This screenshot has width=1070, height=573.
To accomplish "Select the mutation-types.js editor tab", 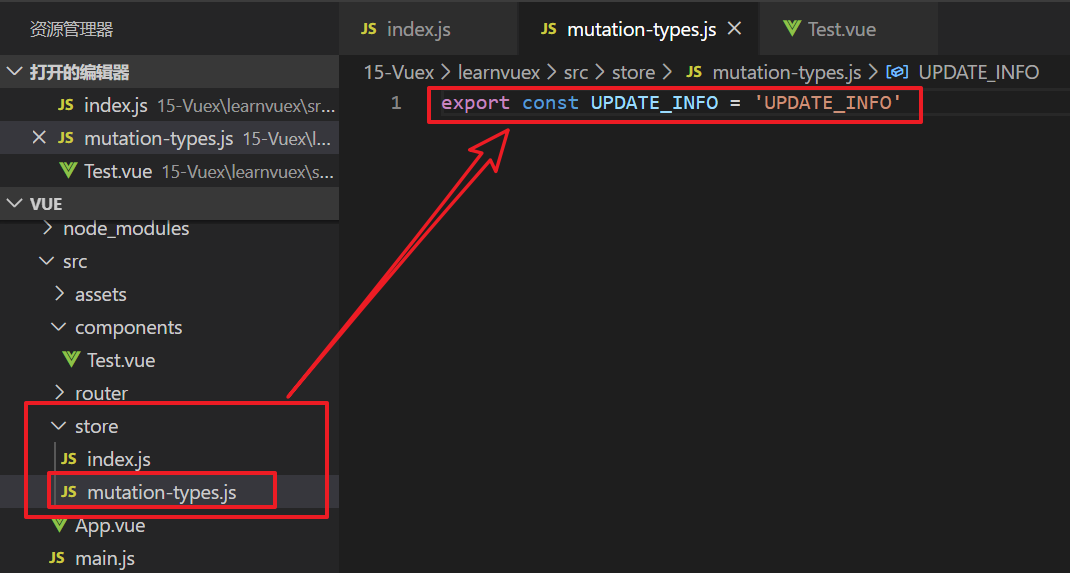I will [637, 29].
